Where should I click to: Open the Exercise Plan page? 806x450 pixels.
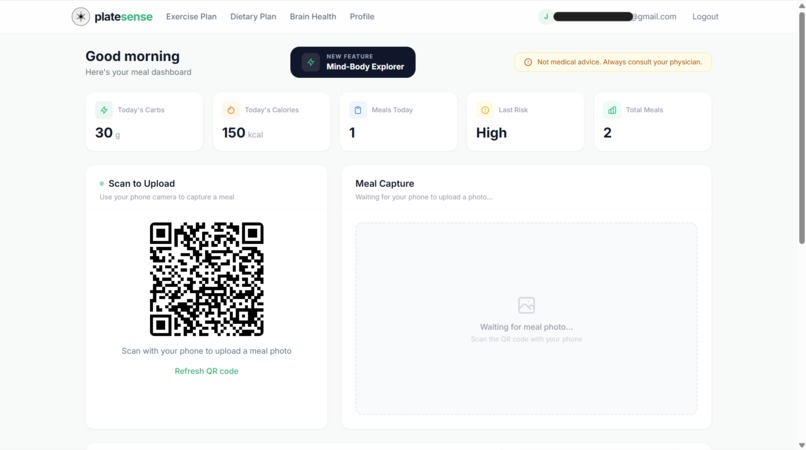click(x=191, y=16)
